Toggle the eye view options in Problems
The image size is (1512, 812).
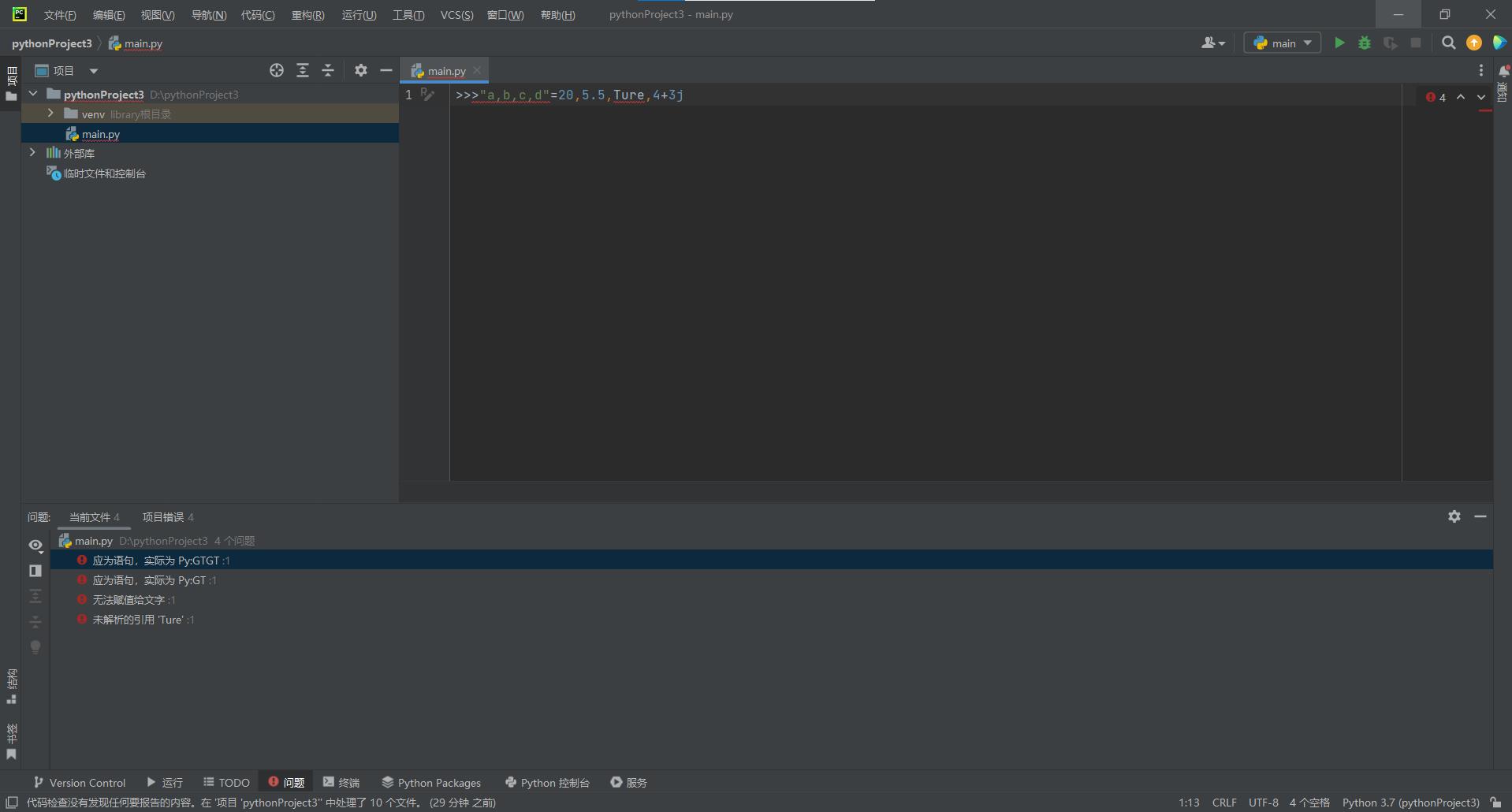pos(35,546)
